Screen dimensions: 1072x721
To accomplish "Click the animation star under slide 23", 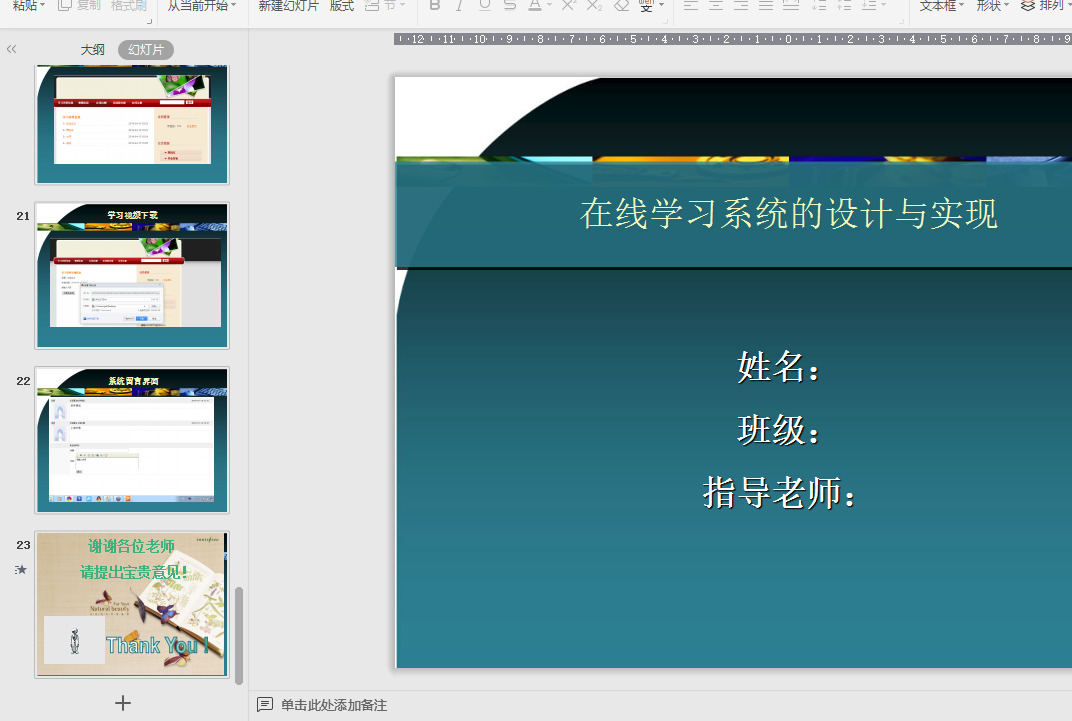I will [x=21, y=569].
